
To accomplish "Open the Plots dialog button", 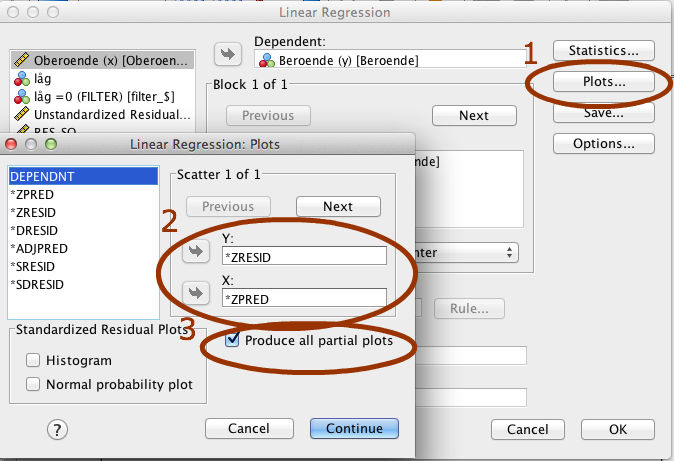I will click(603, 82).
